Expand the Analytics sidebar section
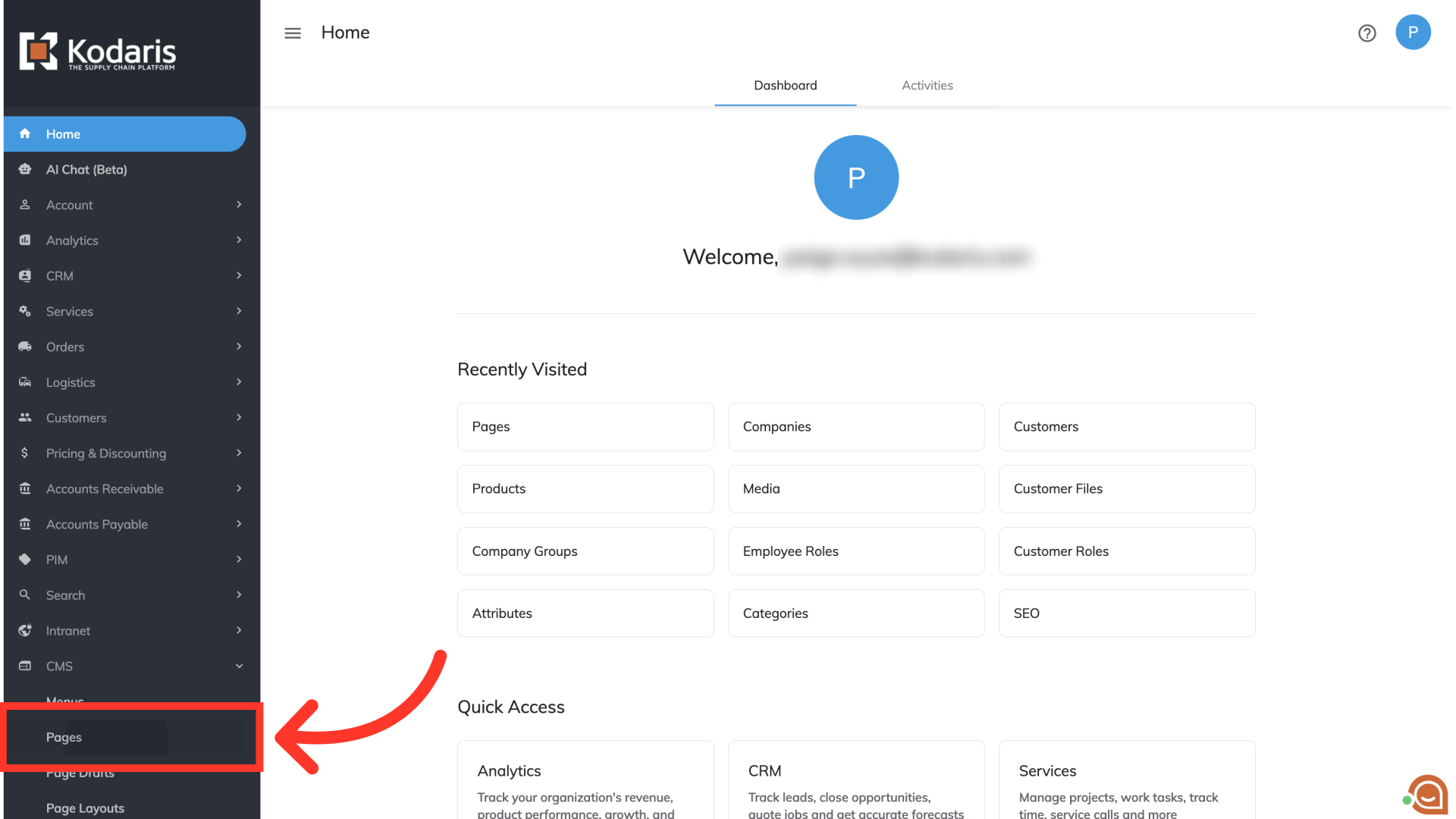This screenshot has height=819, width=1456. [239, 240]
